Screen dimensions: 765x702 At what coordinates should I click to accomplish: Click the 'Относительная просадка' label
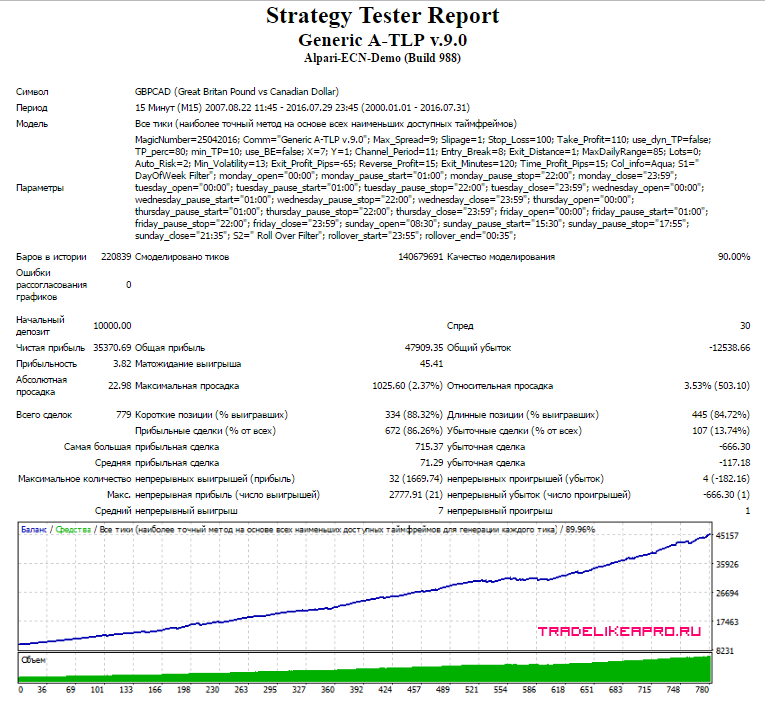coord(500,386)
